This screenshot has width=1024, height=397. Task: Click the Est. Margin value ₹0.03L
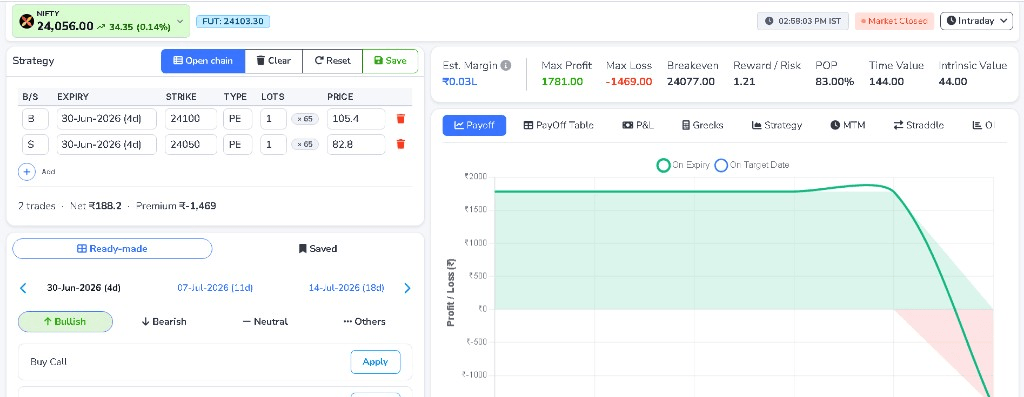[x=460, y=82]
